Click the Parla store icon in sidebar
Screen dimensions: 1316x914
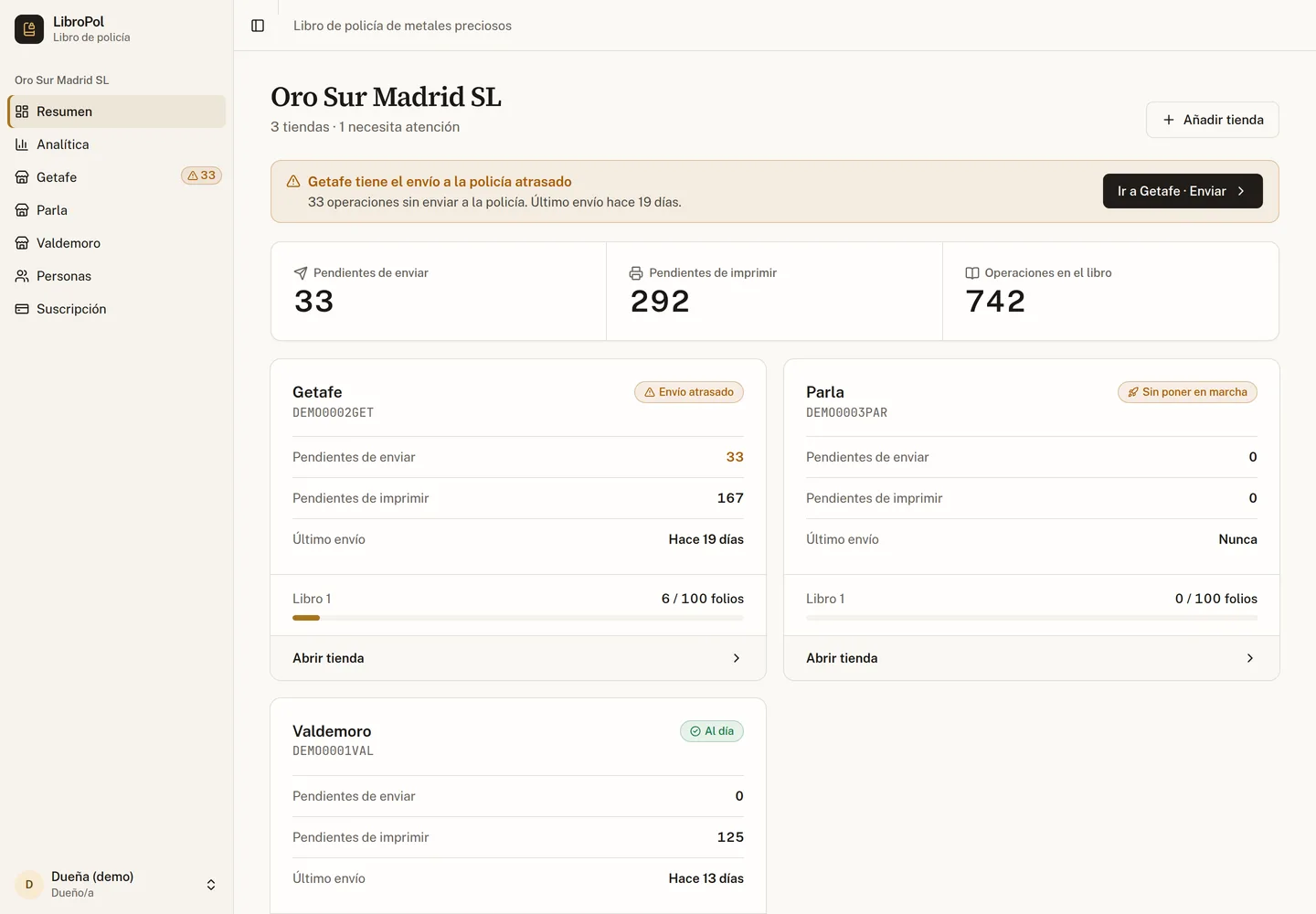point(22,210)
